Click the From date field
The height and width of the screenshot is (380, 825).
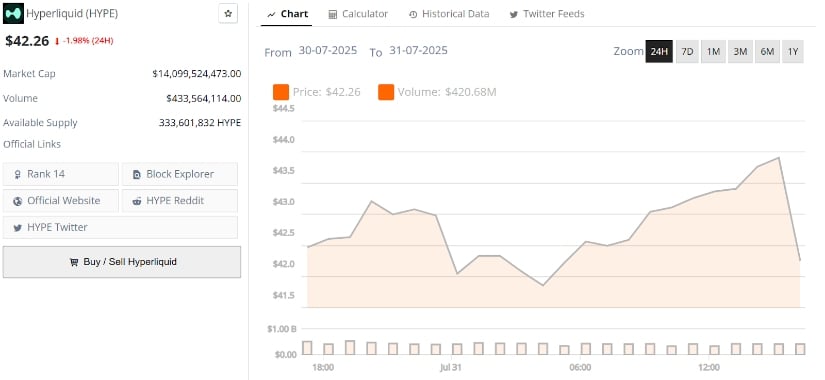coord(328,51)
